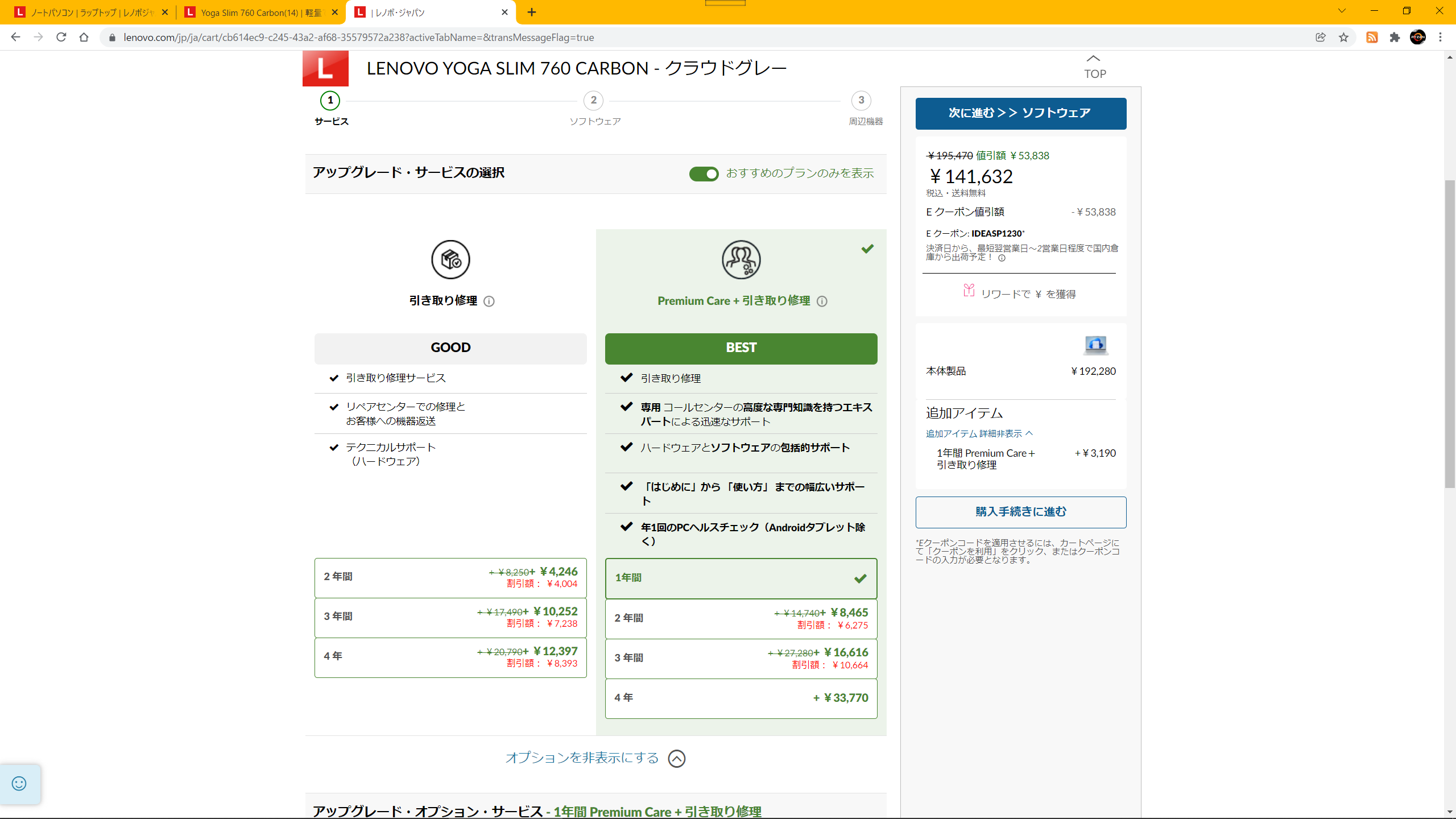Open a new browser tab
The height and width of the screenshot is (819, 1456).
[532, 12]
